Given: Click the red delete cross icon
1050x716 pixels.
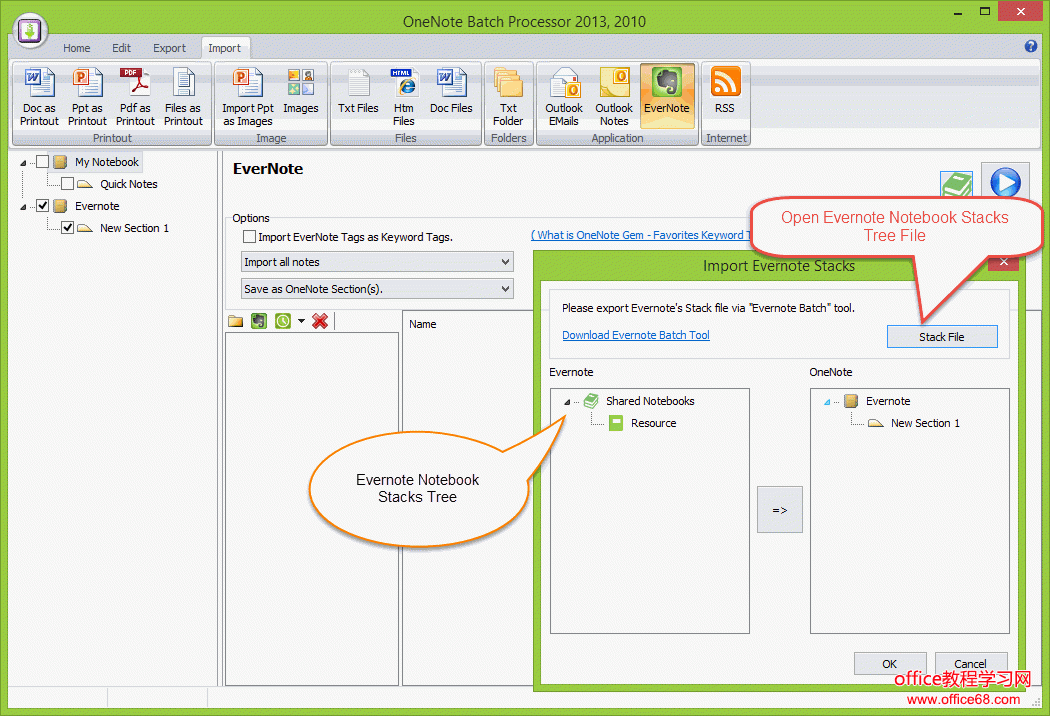Looking at the screenshot, I should 319,321.
